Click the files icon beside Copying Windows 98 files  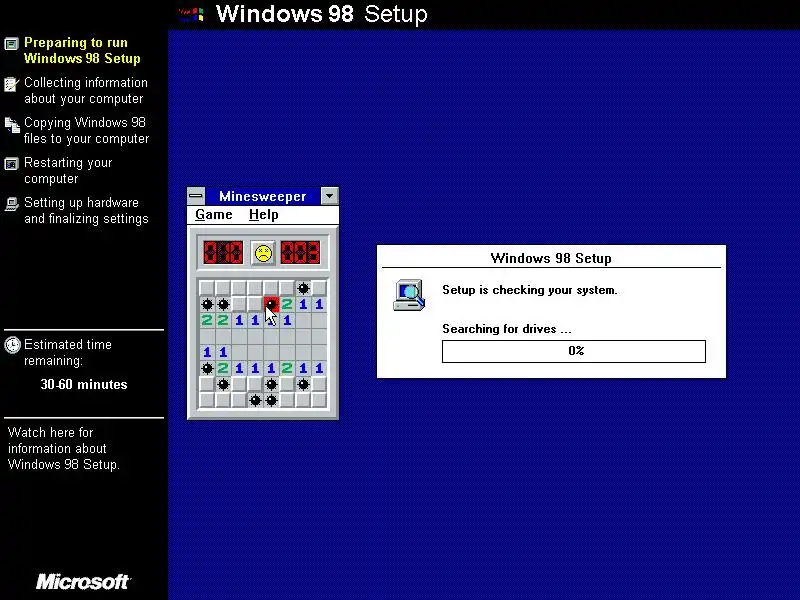coord(12,124)
